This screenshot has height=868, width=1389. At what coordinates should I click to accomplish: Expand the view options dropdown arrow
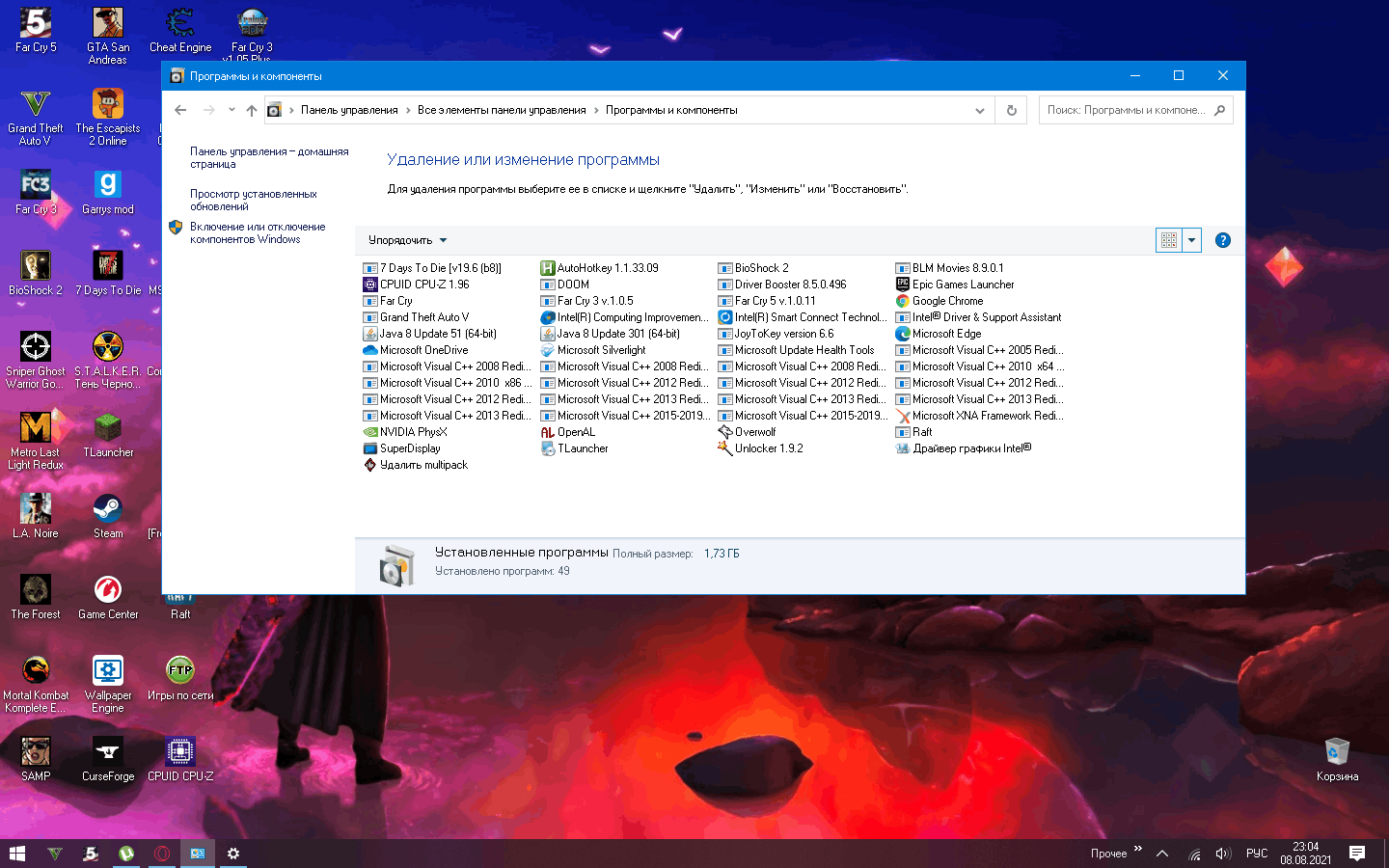tap(1191, 240)
